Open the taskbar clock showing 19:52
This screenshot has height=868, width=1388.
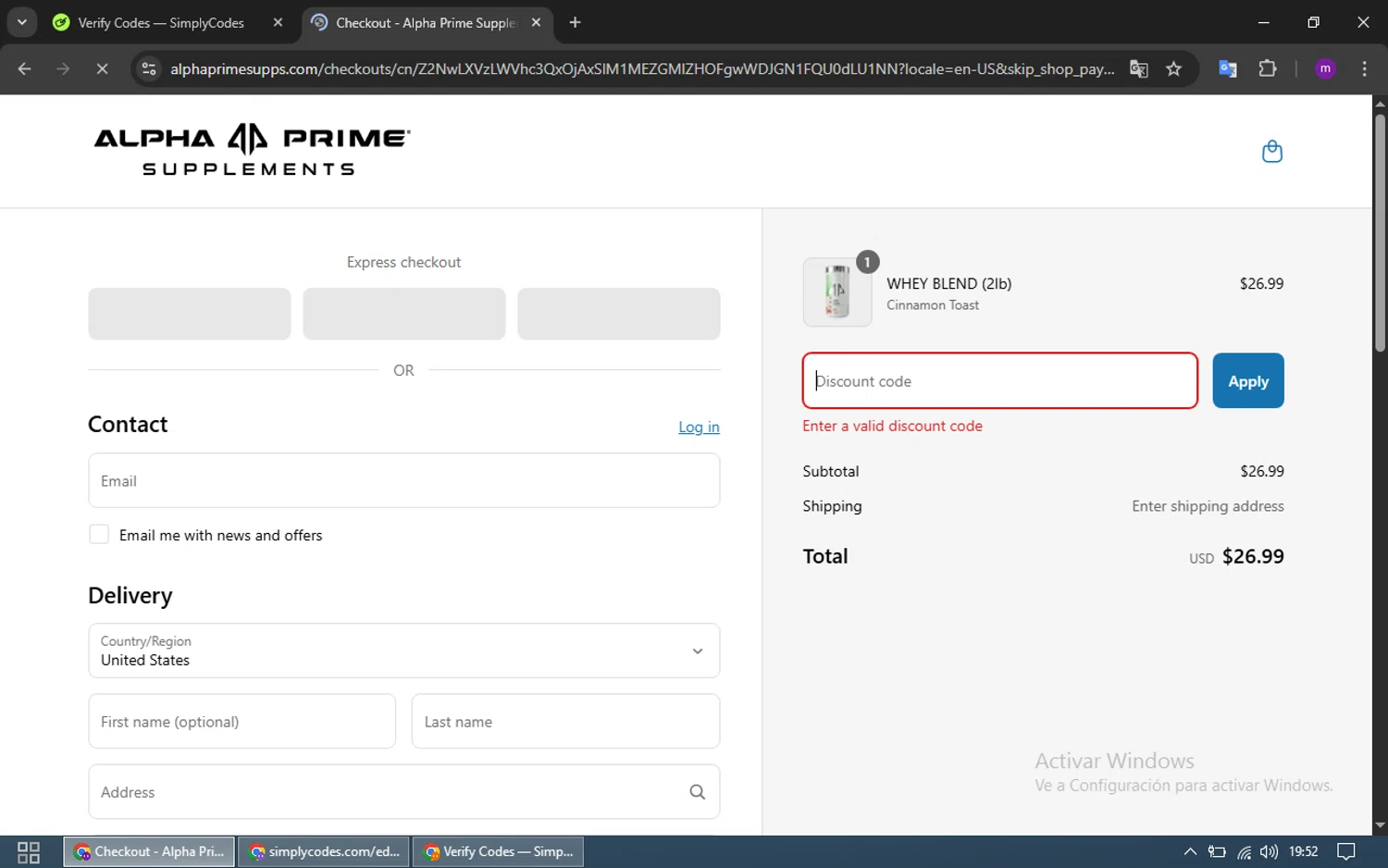coord(1303,851)
